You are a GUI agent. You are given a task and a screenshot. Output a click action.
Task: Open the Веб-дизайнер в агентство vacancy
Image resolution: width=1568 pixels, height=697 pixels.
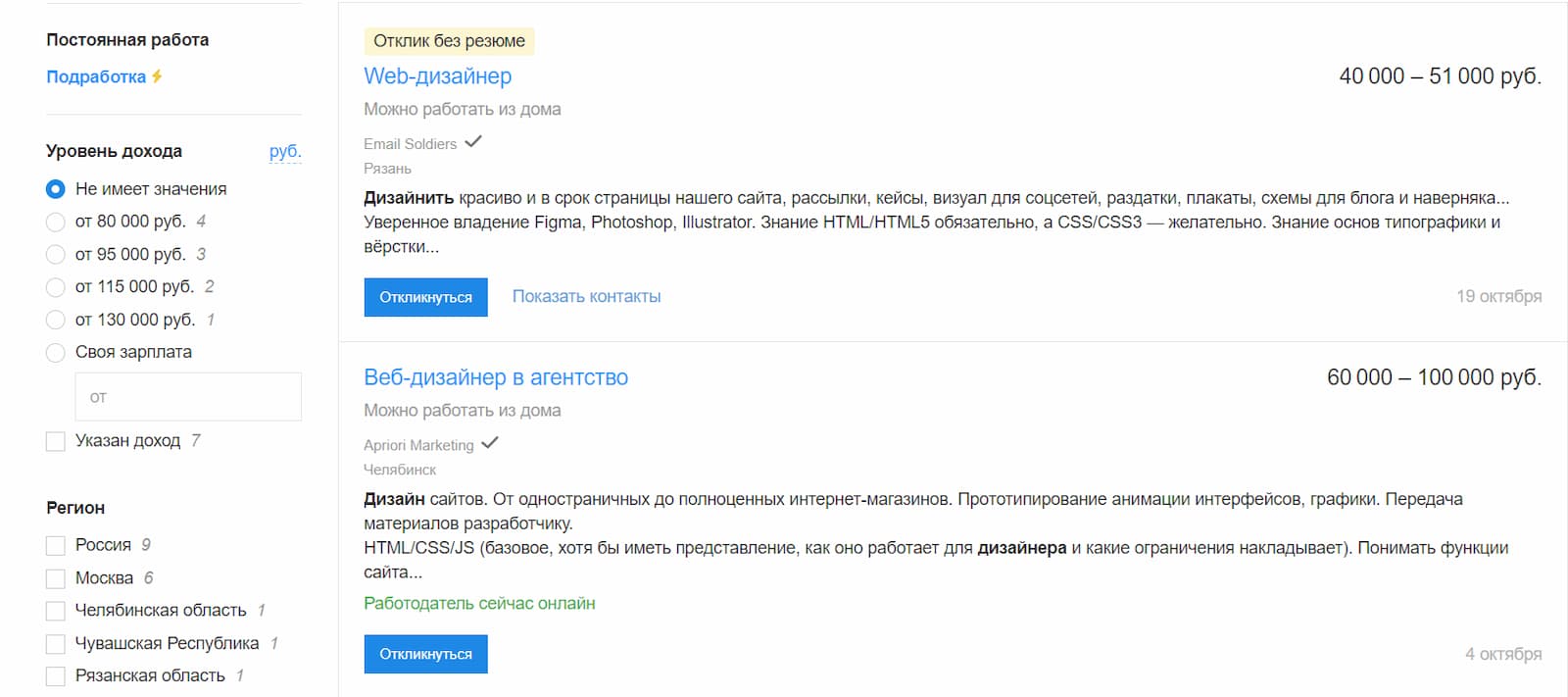pos(496,376)
